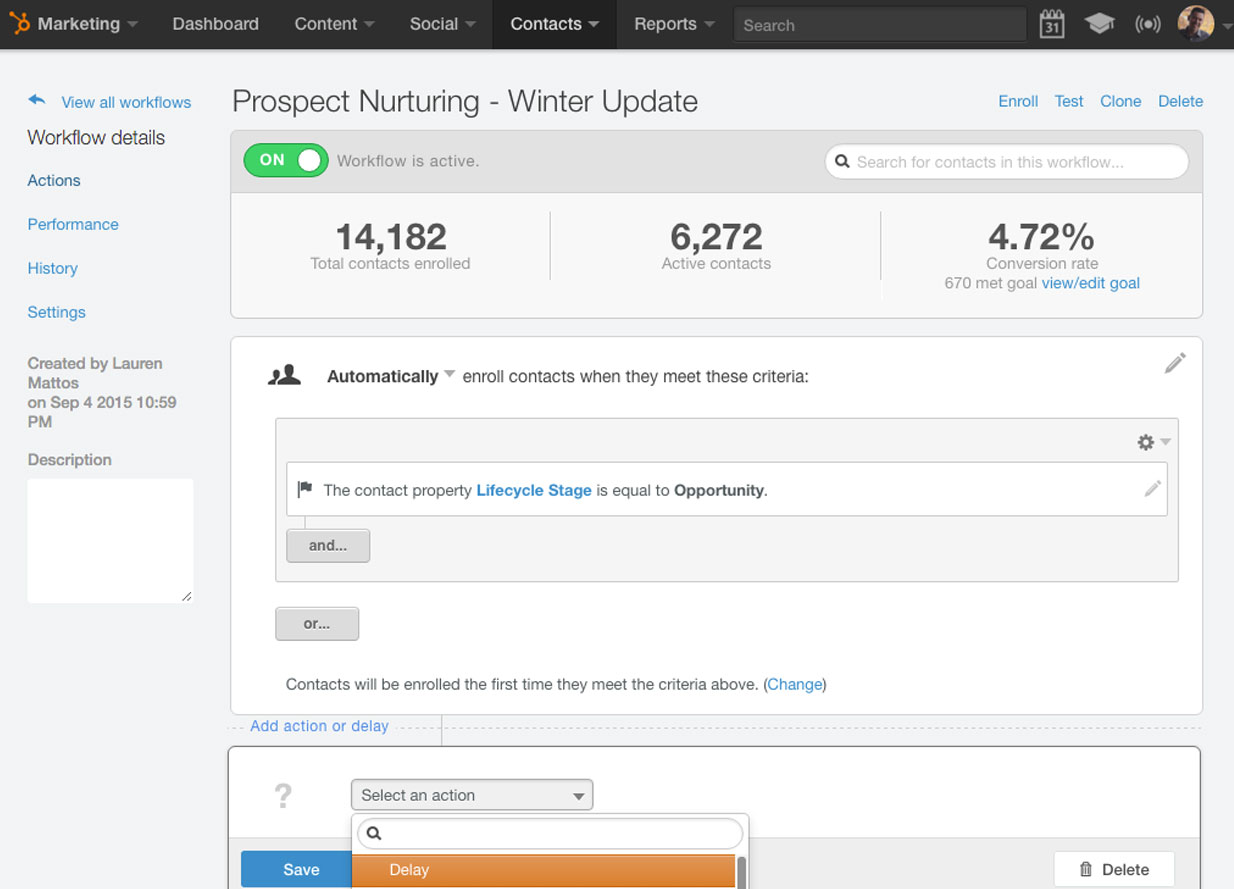Add an or... criteria group
The image size is (1234, 889).
(317, 624)
